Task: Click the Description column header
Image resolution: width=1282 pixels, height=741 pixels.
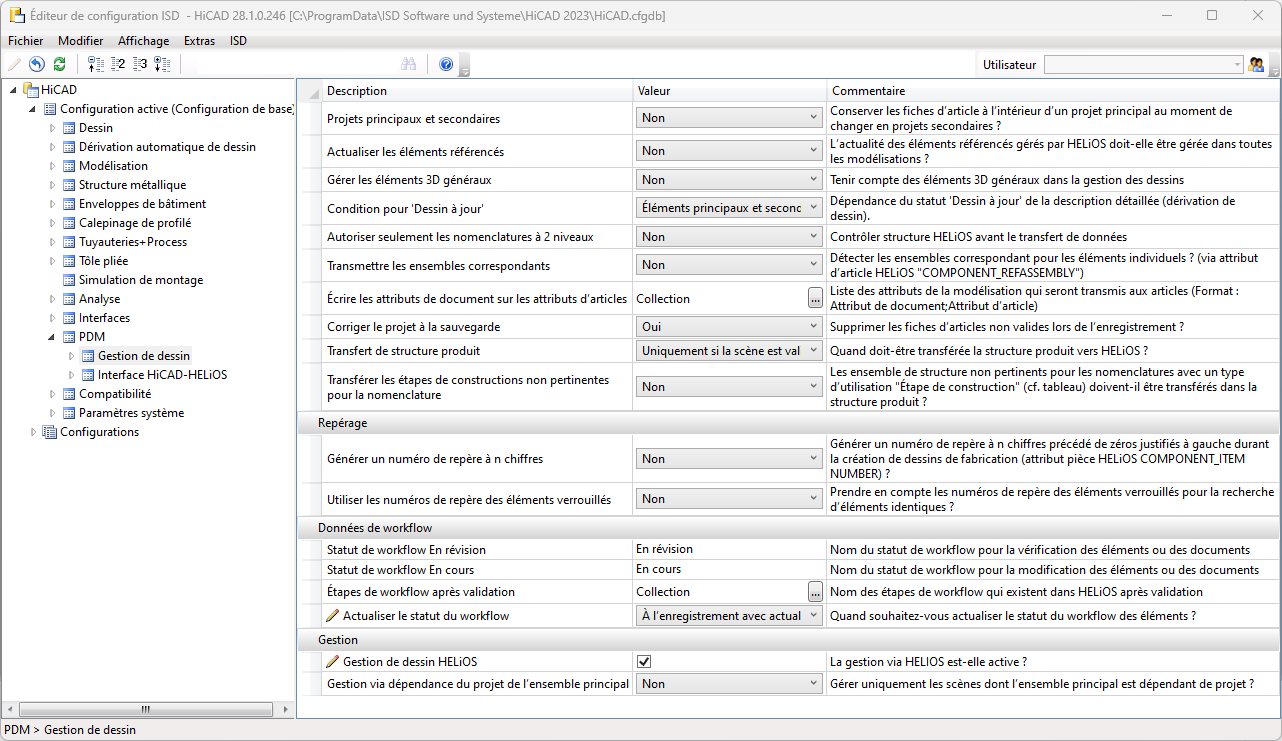Action: (477, 91)
